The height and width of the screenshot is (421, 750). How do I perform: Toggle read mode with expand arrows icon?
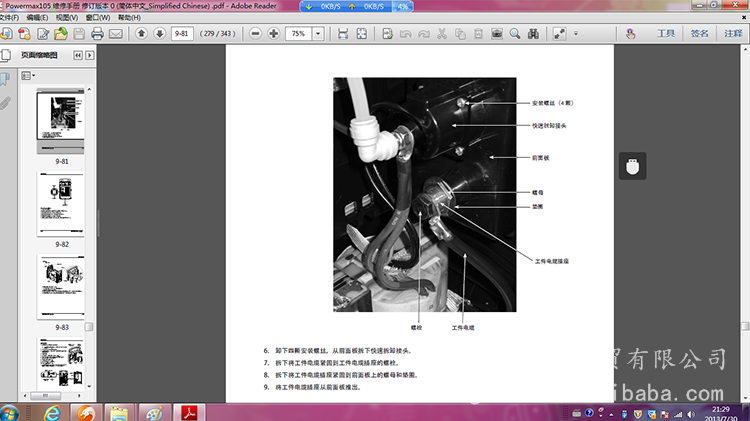click(559, 34)
